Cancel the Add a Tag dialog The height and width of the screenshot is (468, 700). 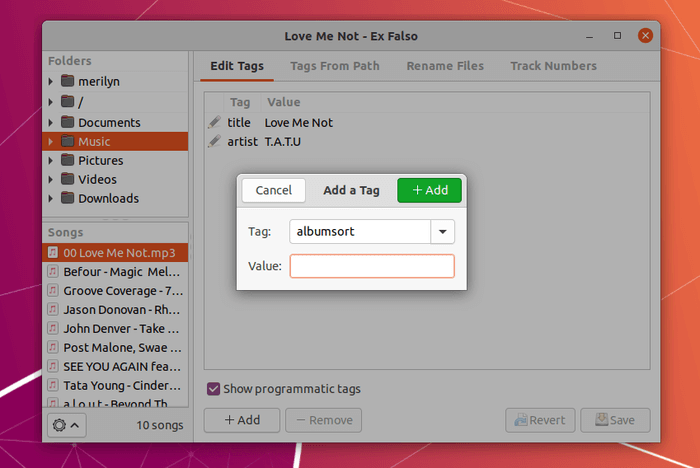274,190
